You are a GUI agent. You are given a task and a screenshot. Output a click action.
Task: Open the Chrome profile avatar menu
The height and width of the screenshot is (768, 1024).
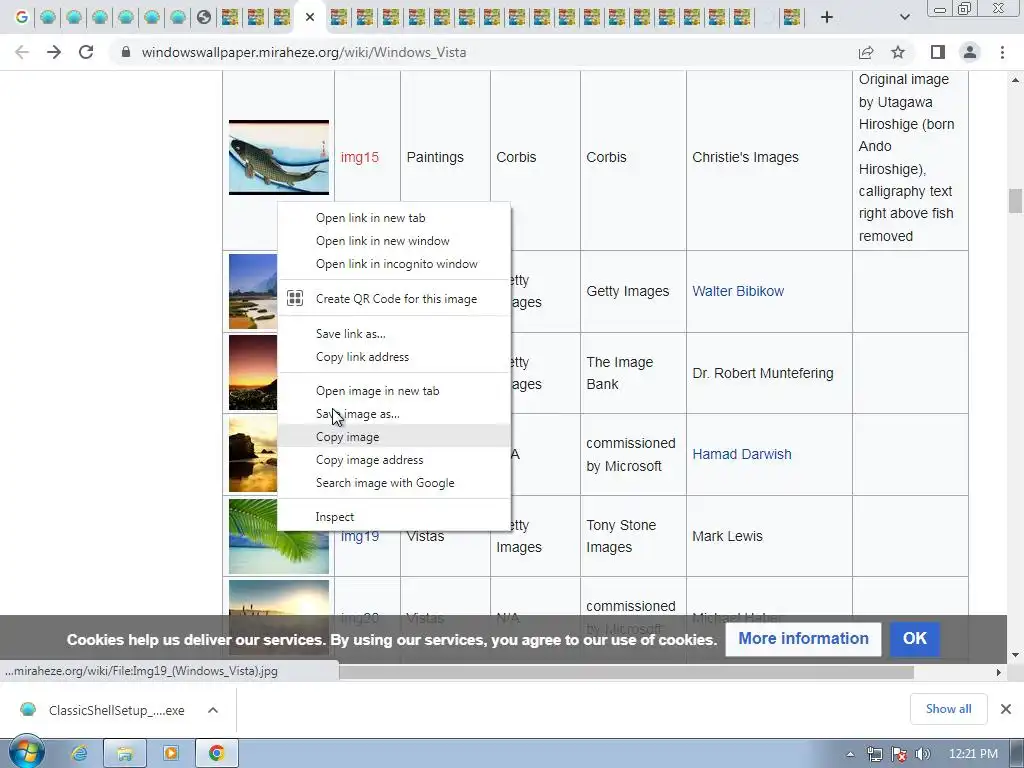(970, 52)
